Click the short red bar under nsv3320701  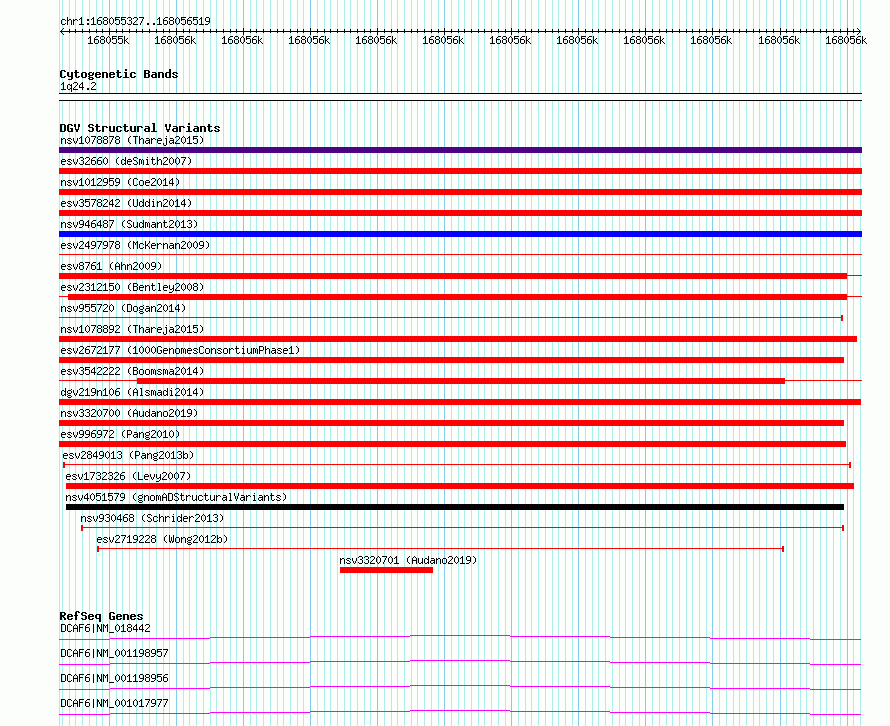pos(387,570)
